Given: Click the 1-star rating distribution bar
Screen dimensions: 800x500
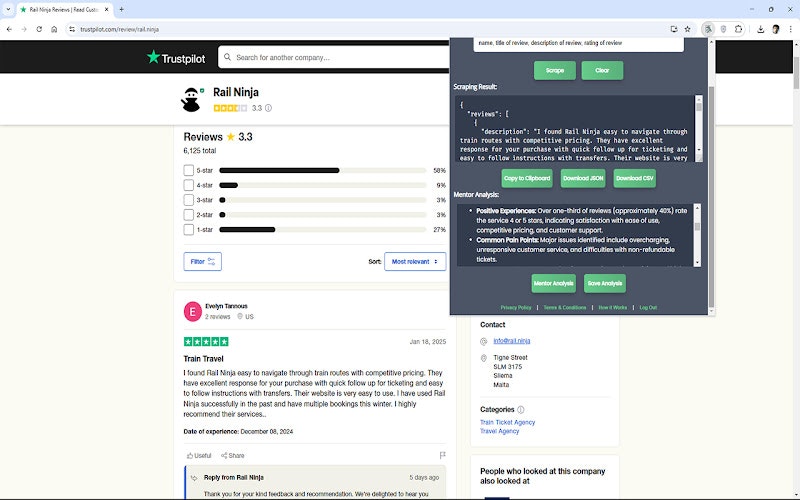Looking at the screenshot, I should (322, 230).
